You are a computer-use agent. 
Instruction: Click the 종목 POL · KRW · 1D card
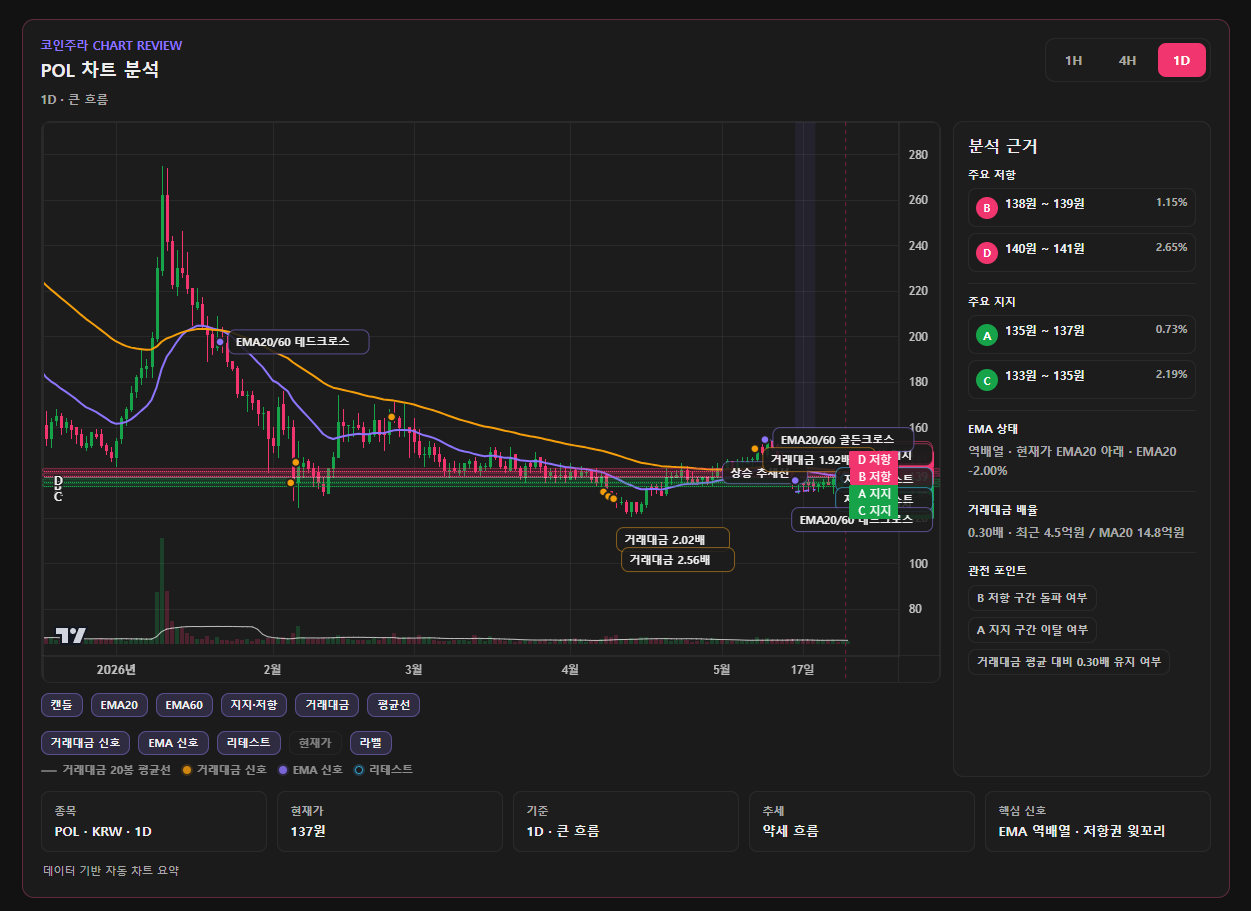coord(154,822)
